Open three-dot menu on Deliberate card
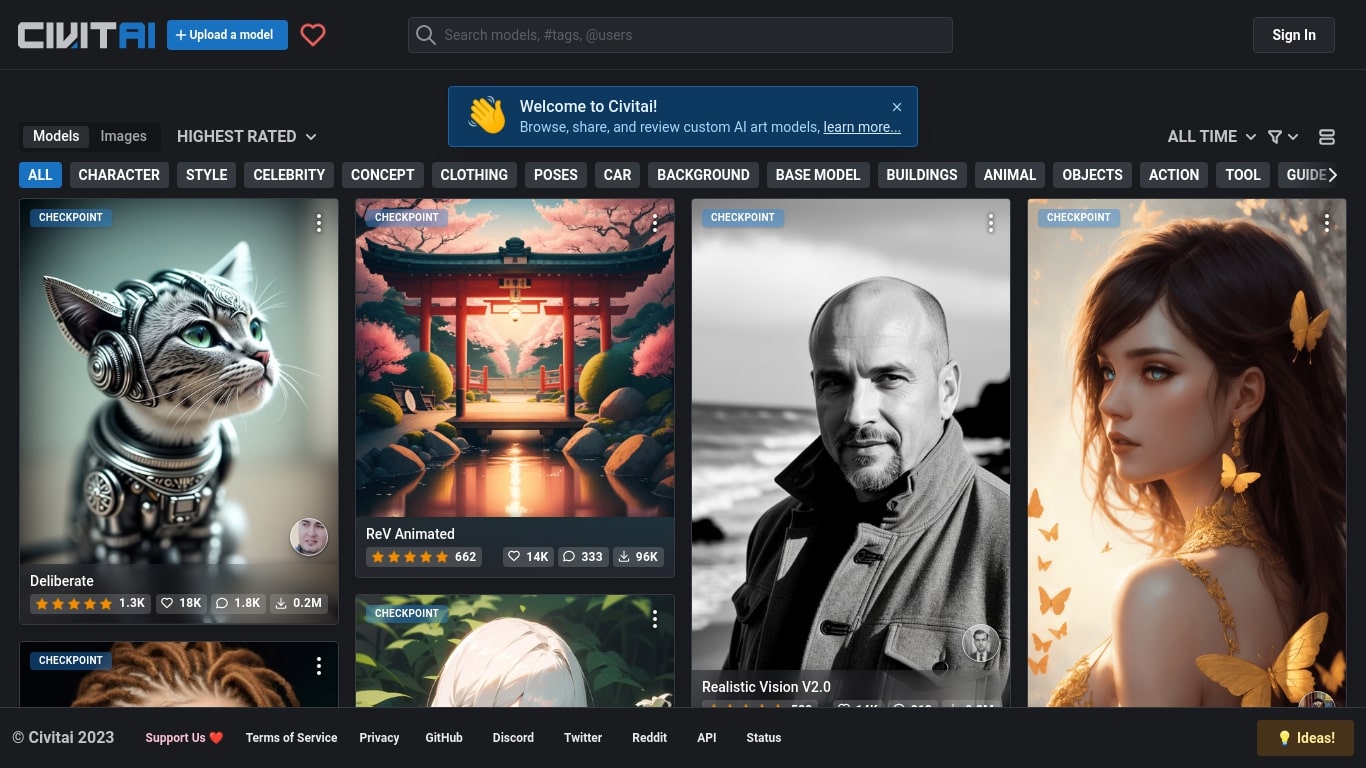1366x768 pixels. [x=319, y=223]
